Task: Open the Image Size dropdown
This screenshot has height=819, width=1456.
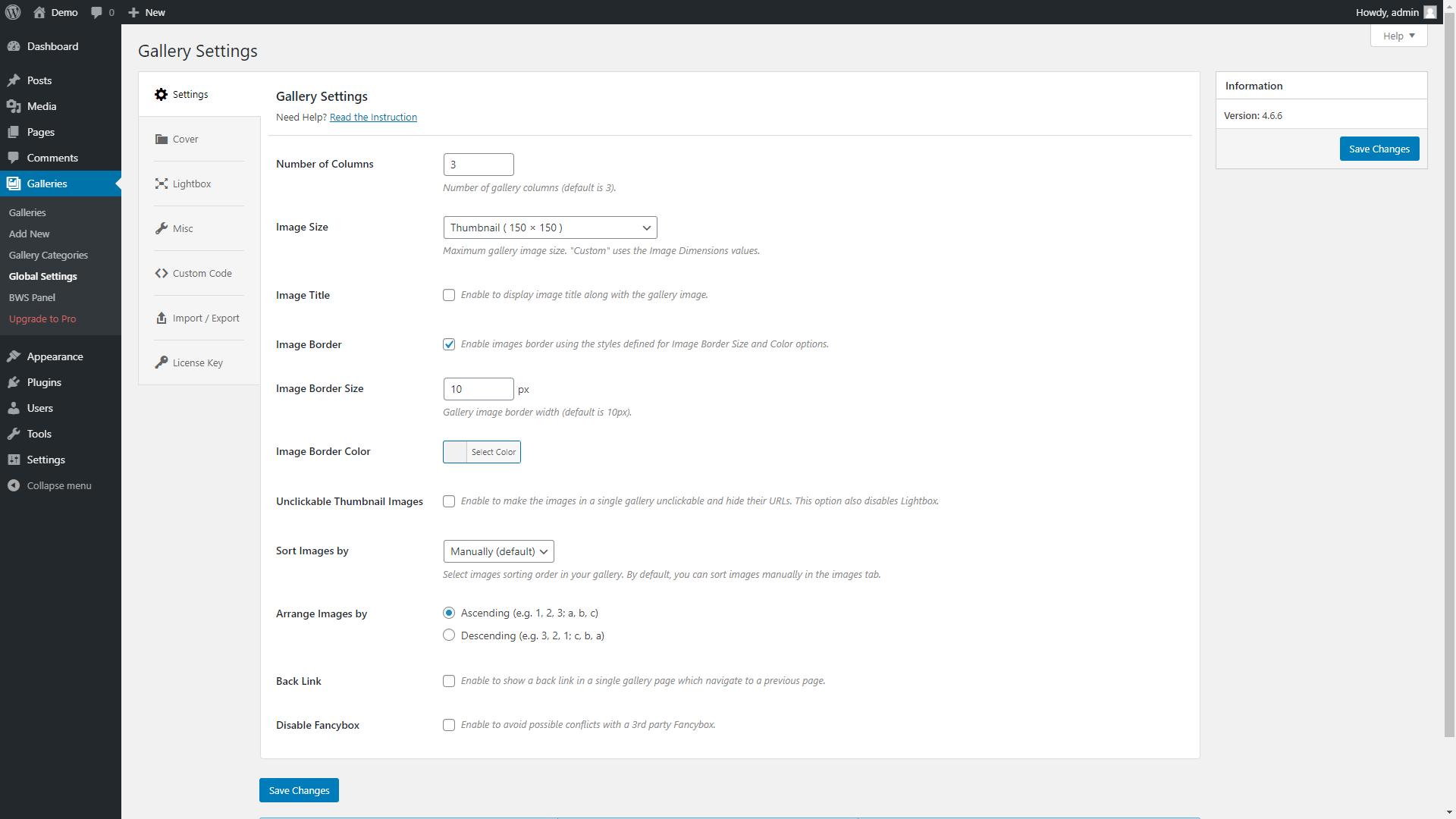Action: (x=550, y=227)
